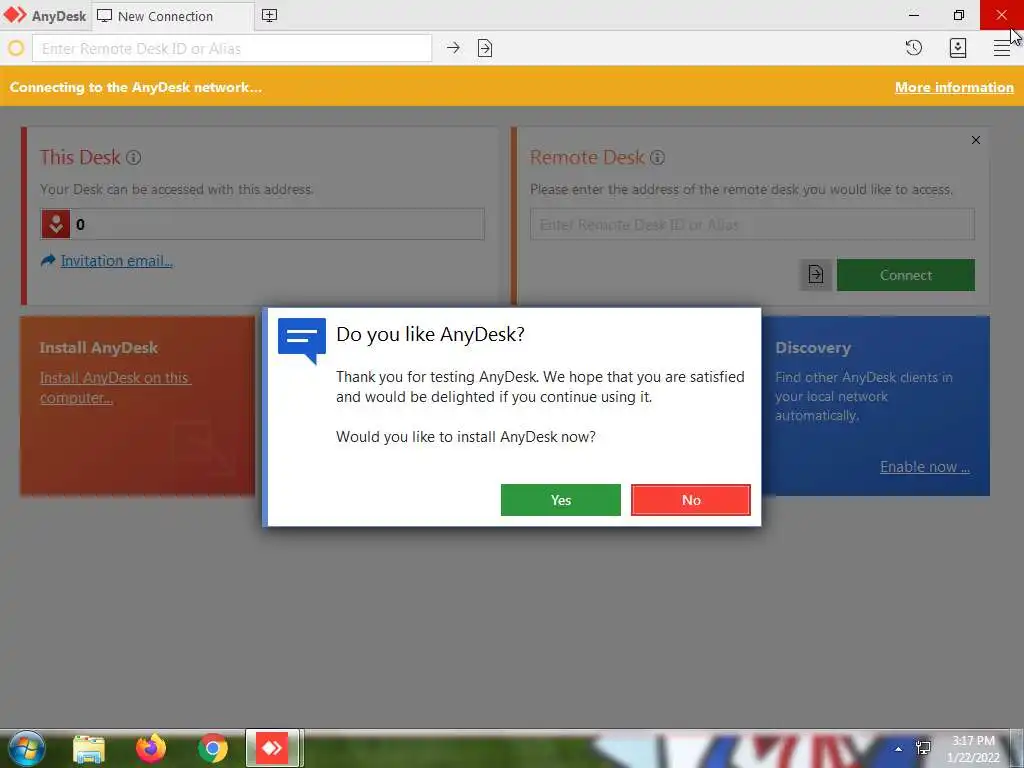Click the file browse icon beside Connect
Viewport: 1024px width, 768px height.
pos(816,274)
